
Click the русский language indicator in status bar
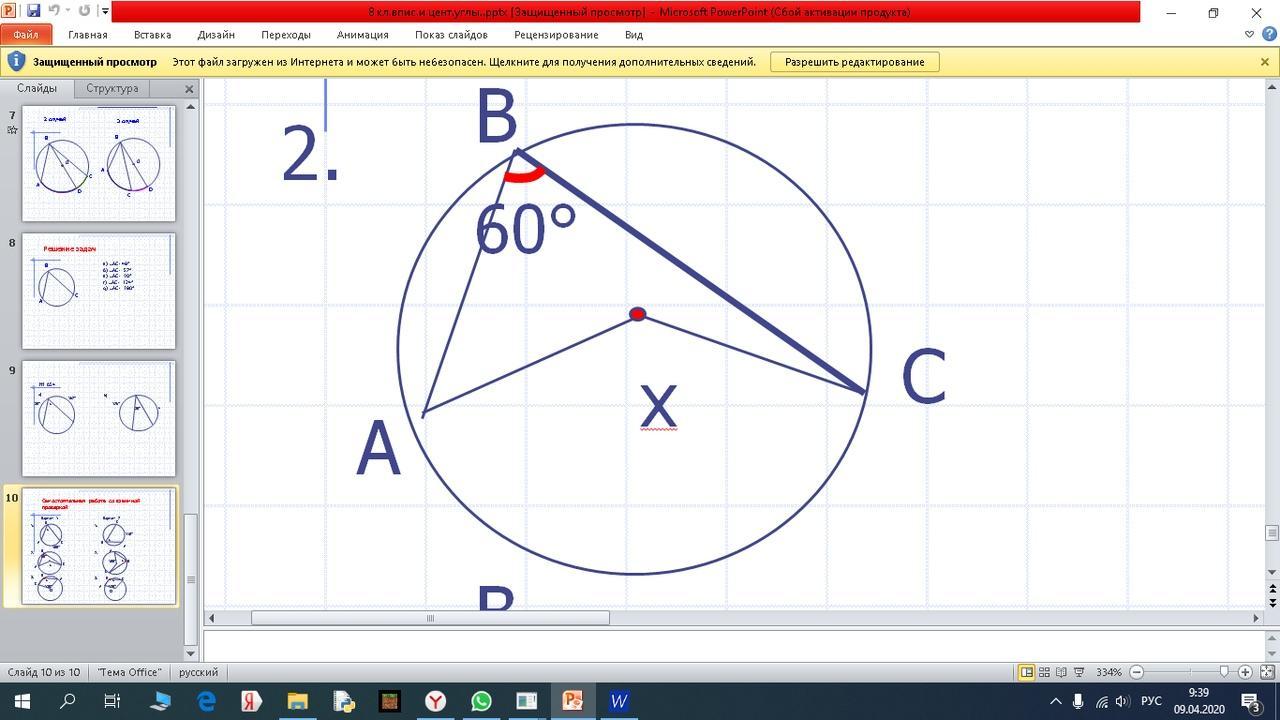(x=198, y=672)
